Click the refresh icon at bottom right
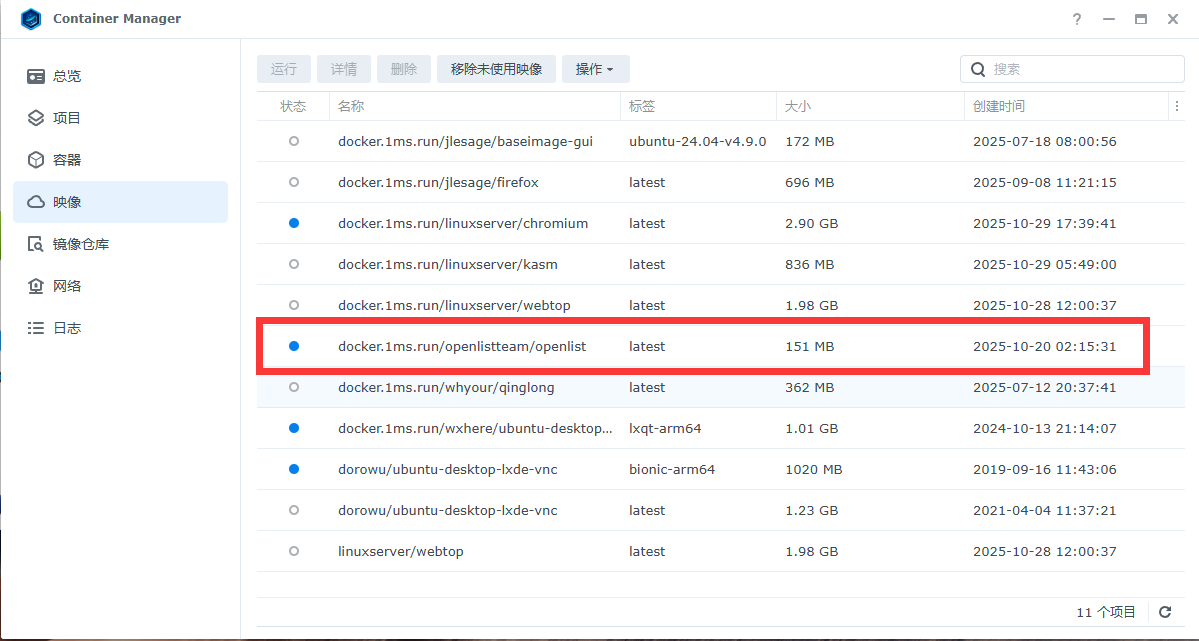The width and height of the screenshot is (1199, 641). [1165, 612]
